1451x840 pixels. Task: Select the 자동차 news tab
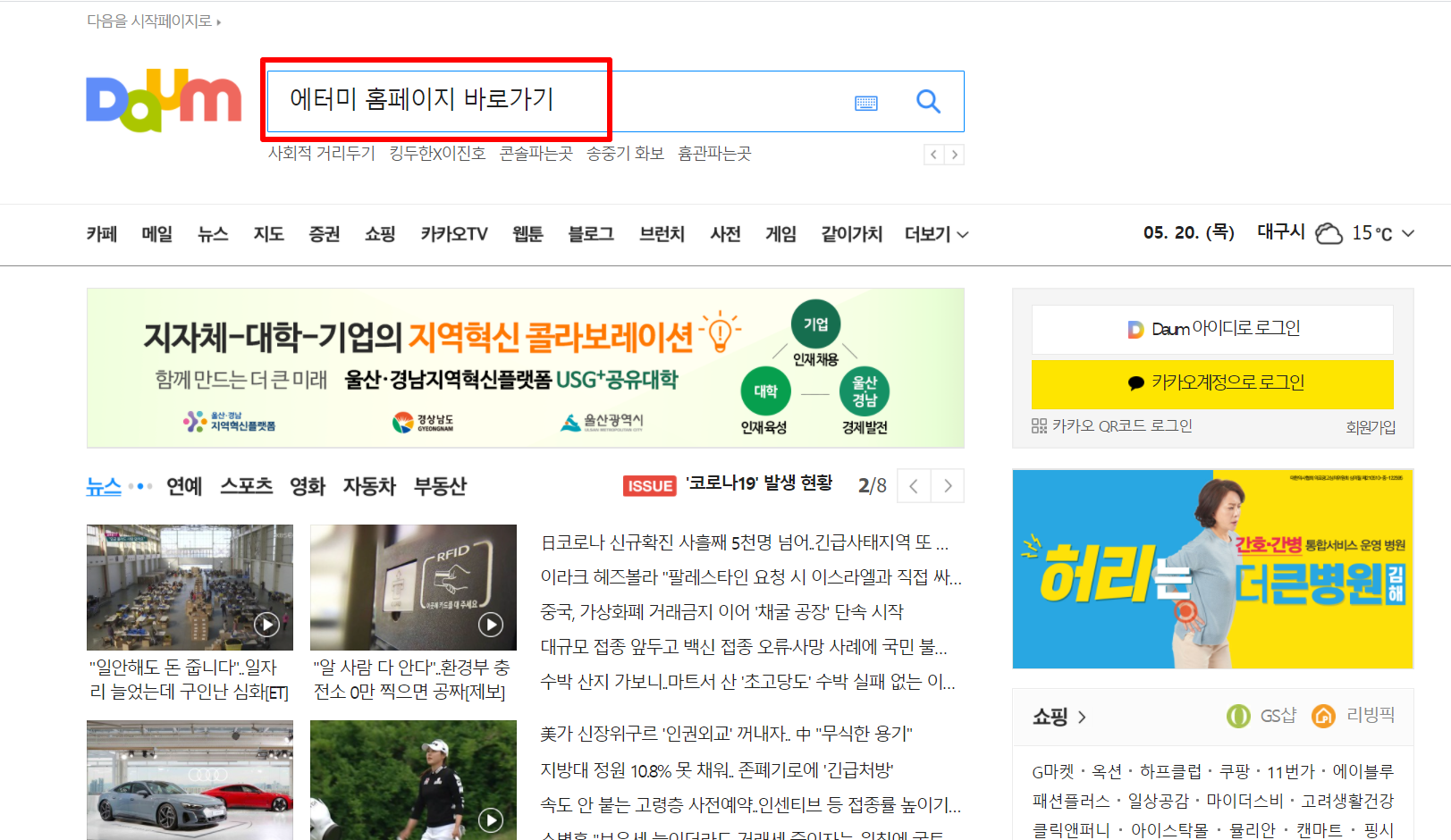(369, 486)
